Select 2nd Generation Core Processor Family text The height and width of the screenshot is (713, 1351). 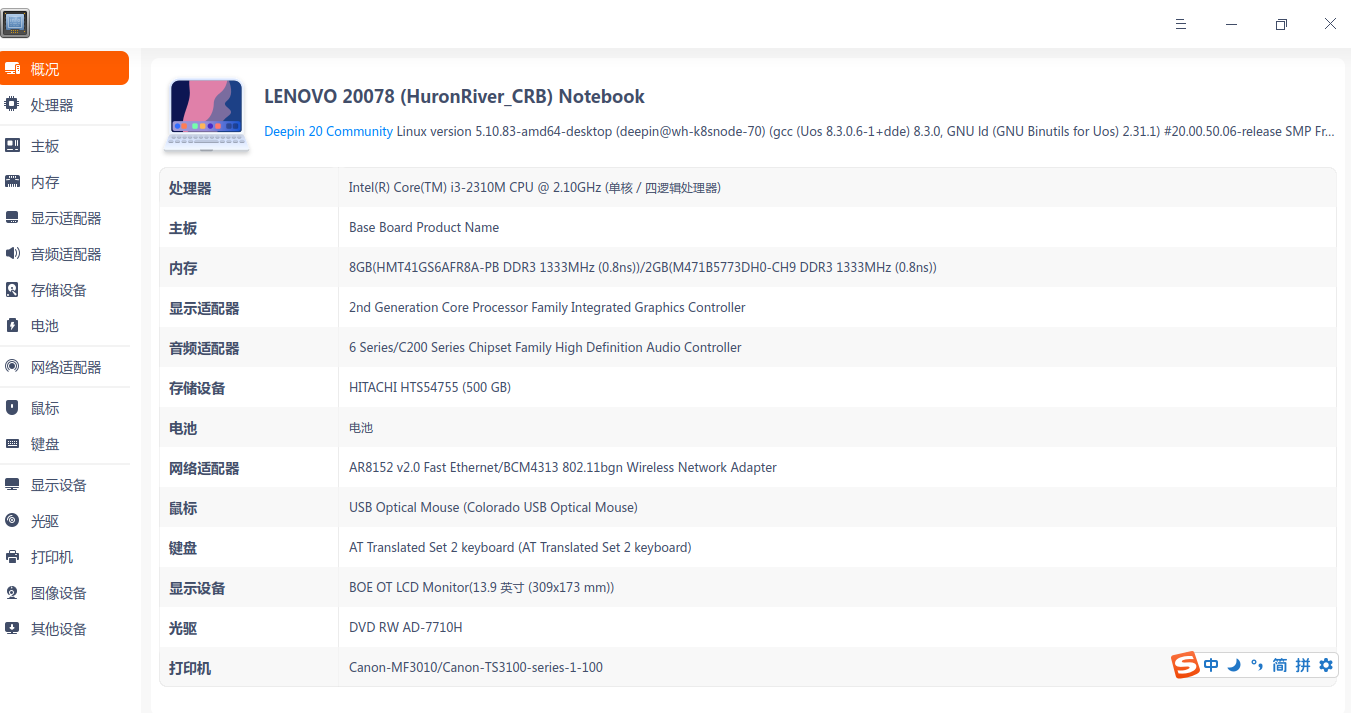click(x=547, y=307)
